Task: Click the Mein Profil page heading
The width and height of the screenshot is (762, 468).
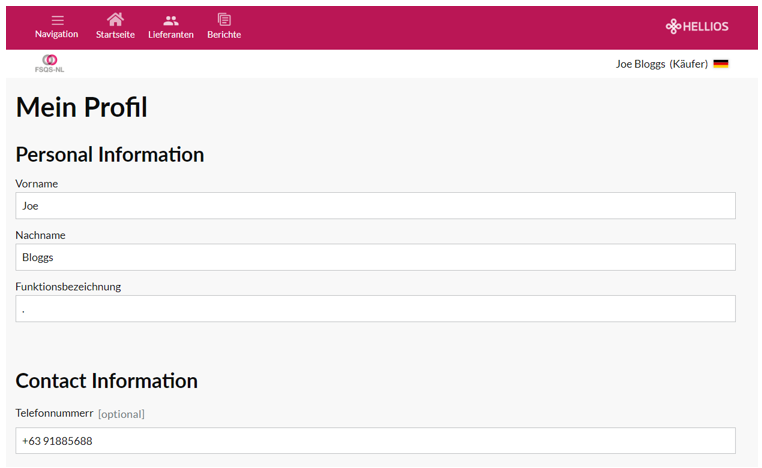Action: [82, 107]
